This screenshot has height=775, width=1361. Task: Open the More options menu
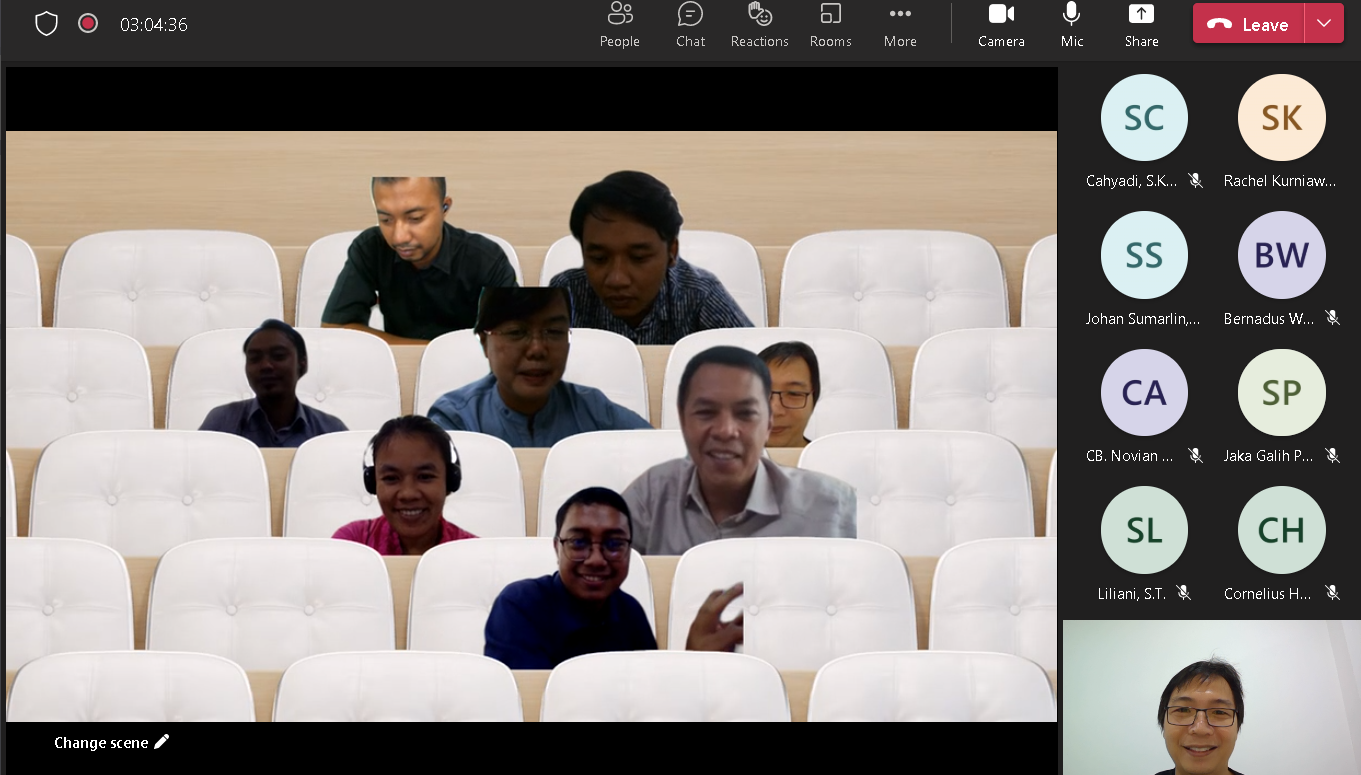point(900,24)
